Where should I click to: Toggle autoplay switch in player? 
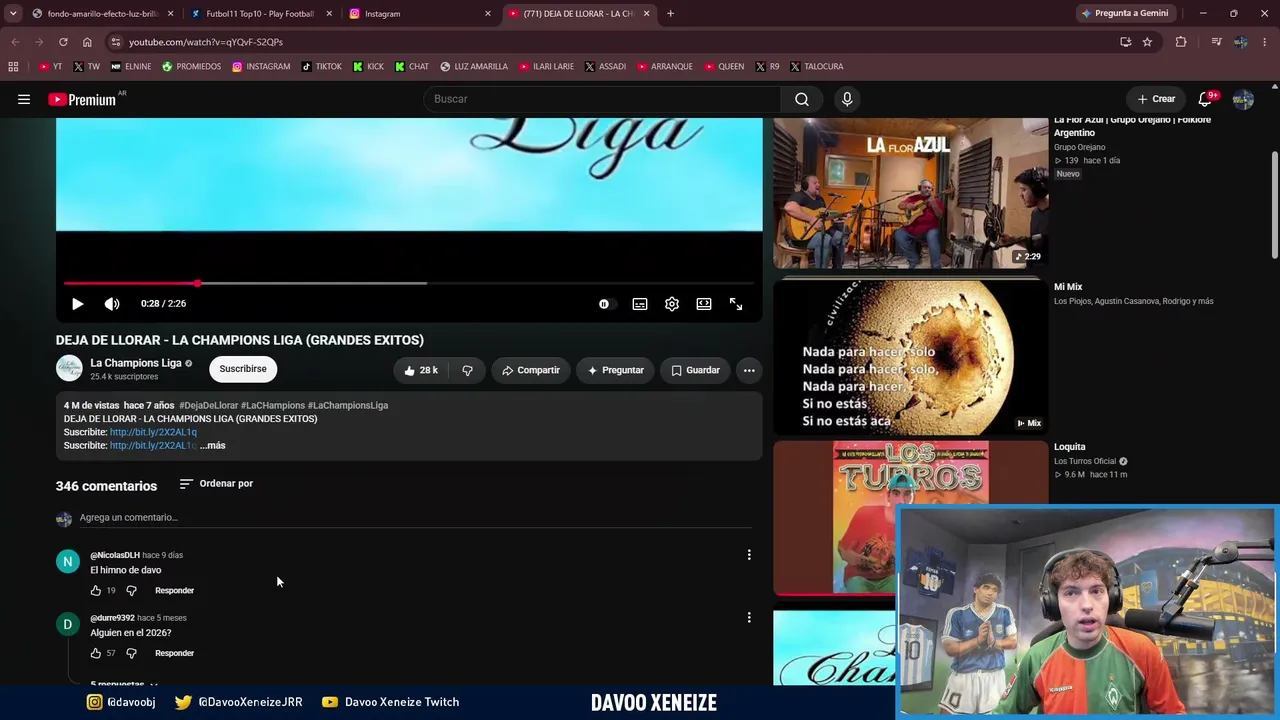605,304
